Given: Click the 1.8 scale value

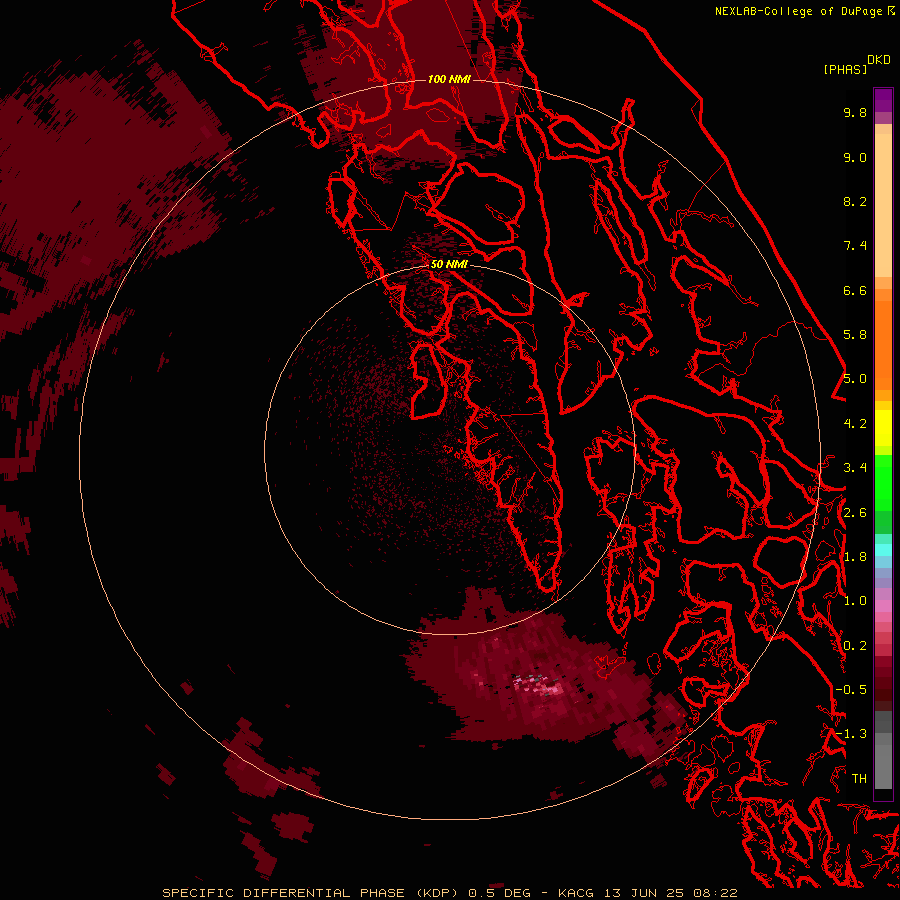Looking at the screenshot, I should [x=855, y=557].
